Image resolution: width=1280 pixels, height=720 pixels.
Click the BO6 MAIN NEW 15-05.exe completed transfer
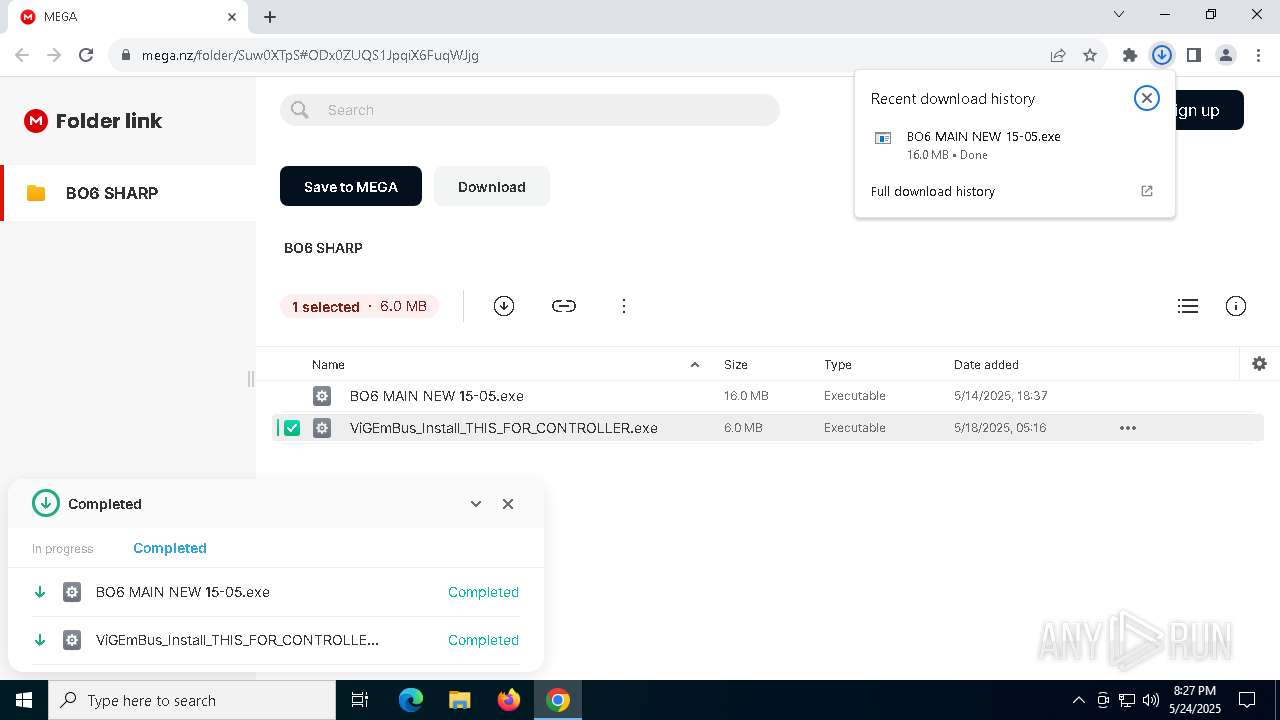click(276, 592)
